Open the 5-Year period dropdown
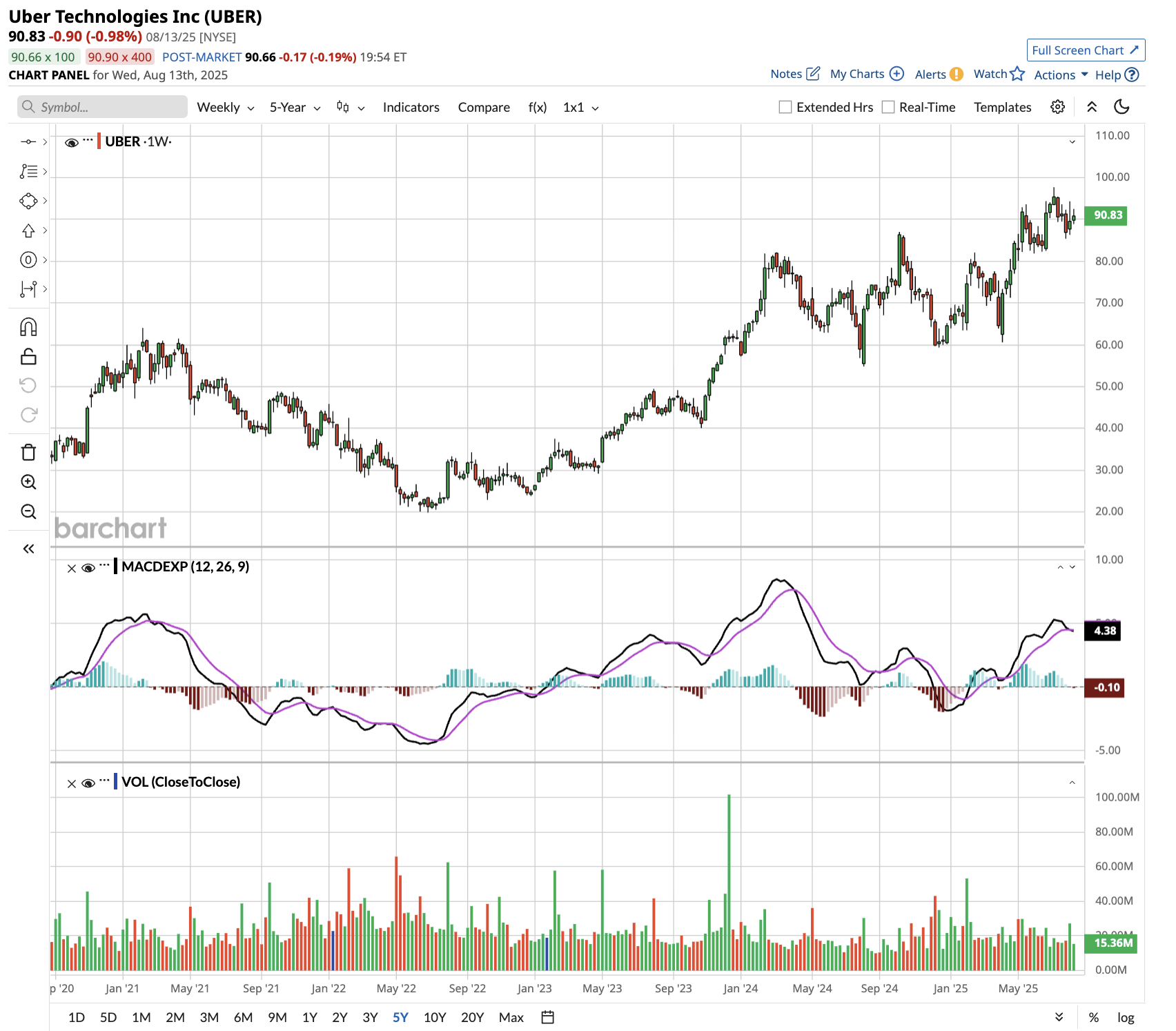The height and width of the screenshot is (1031, 1176). [295, 107]
